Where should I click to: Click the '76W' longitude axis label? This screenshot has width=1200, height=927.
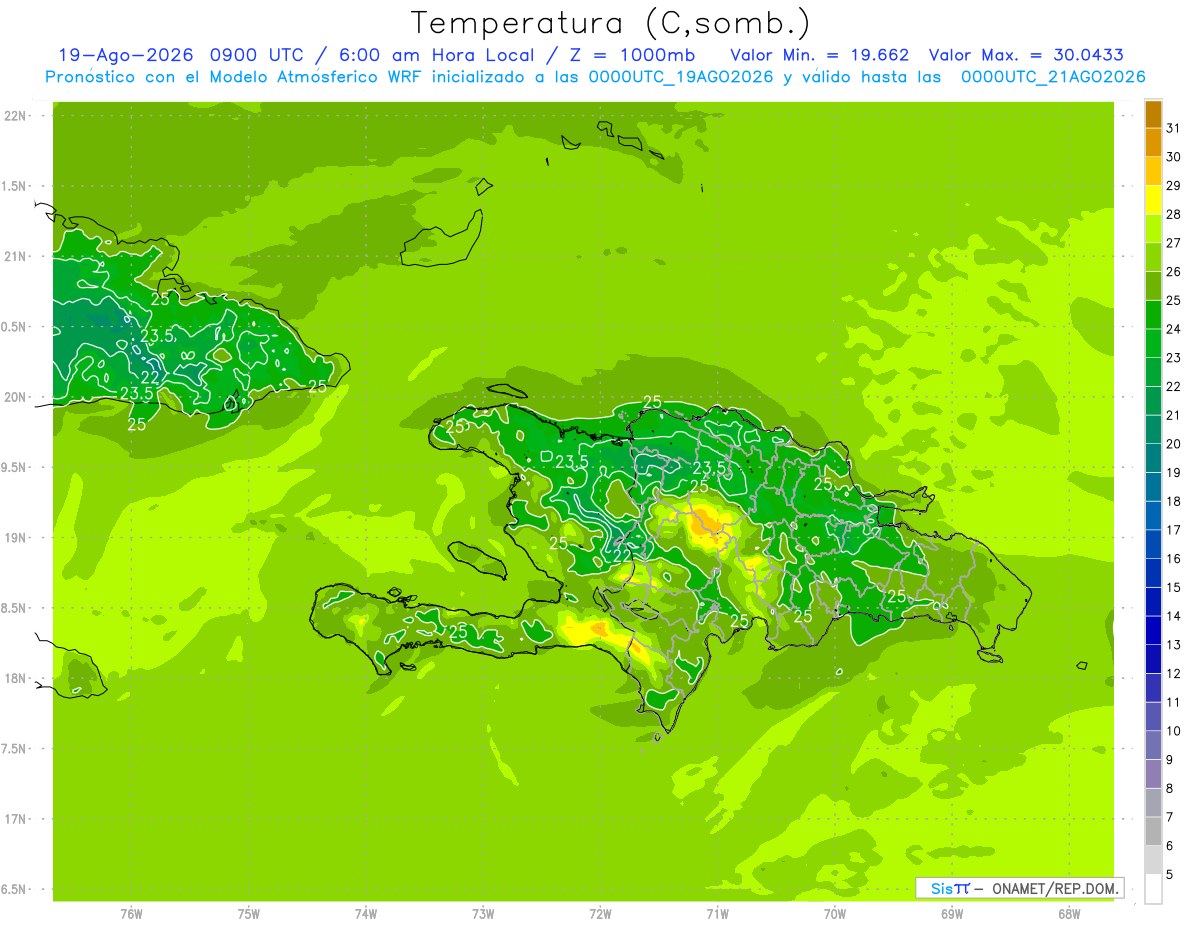pos(131,914)
